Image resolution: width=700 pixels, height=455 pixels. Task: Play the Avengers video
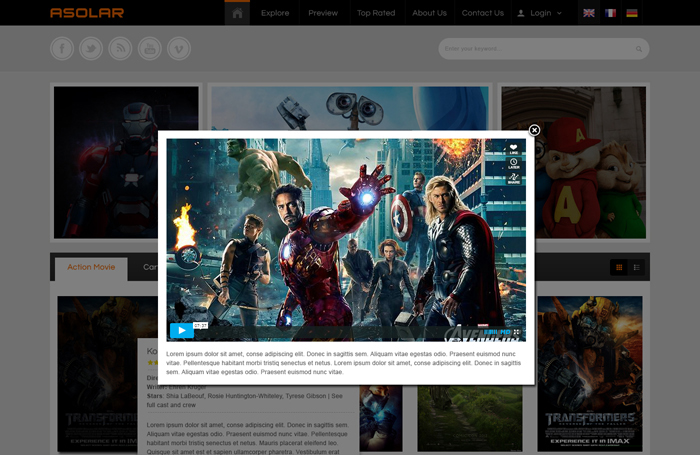tap(182, 330)
